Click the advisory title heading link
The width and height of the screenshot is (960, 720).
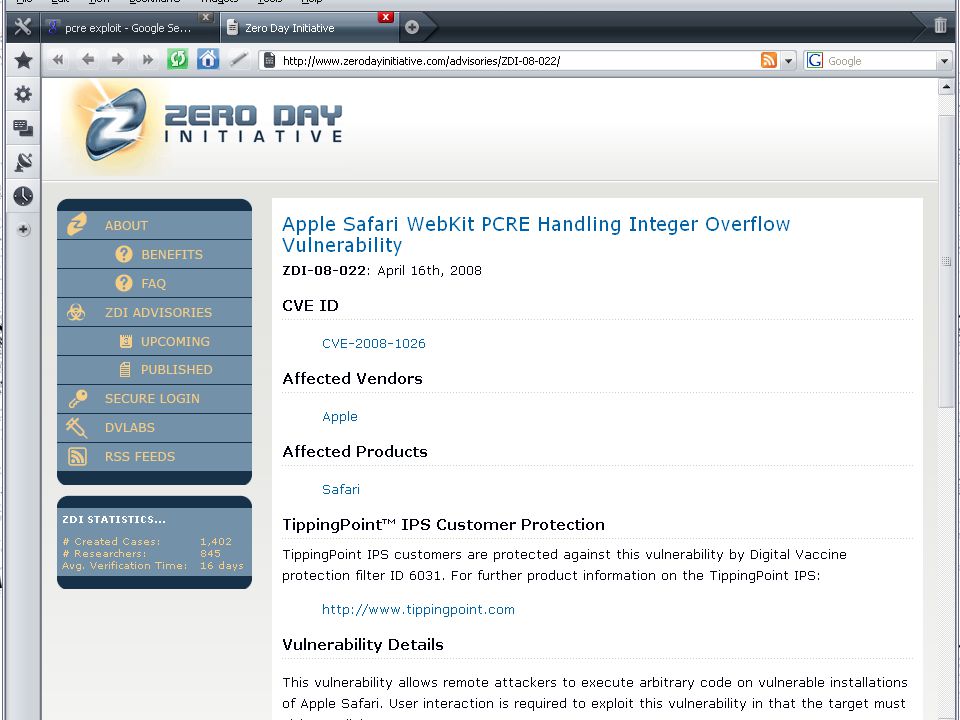point(536,234)
